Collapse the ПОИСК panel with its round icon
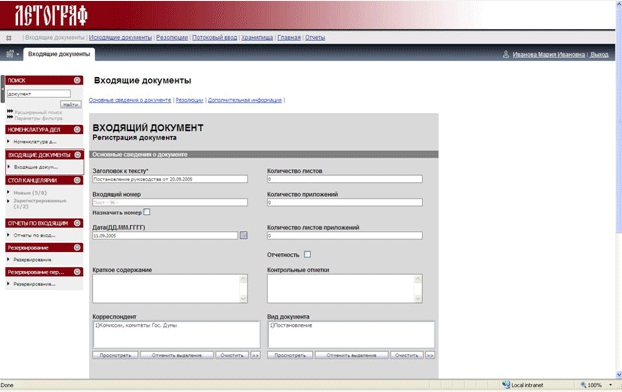Image resolution: width=622 pixels, height=392 pixels. coord(77,80)
